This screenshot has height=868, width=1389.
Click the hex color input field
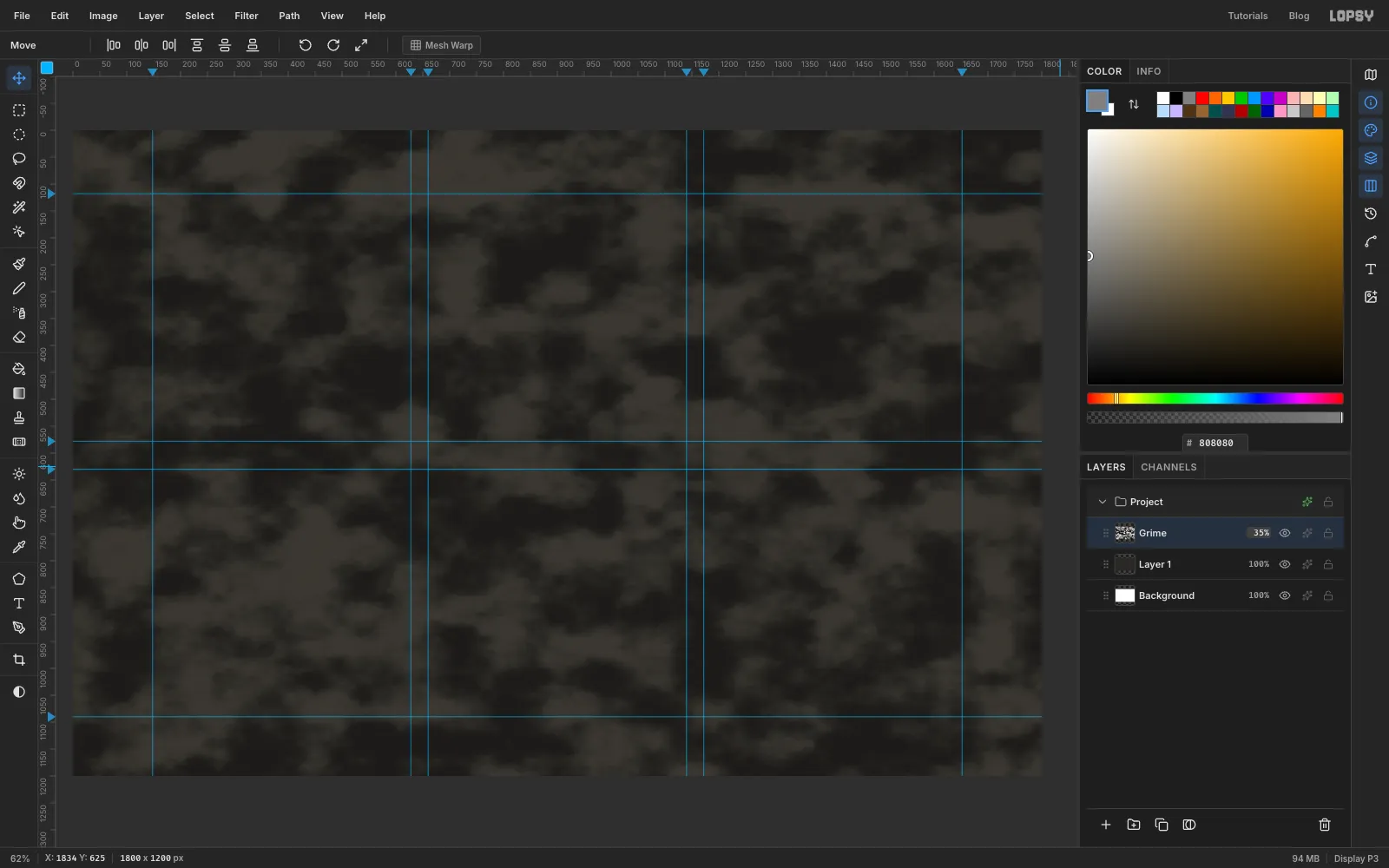1215,443
